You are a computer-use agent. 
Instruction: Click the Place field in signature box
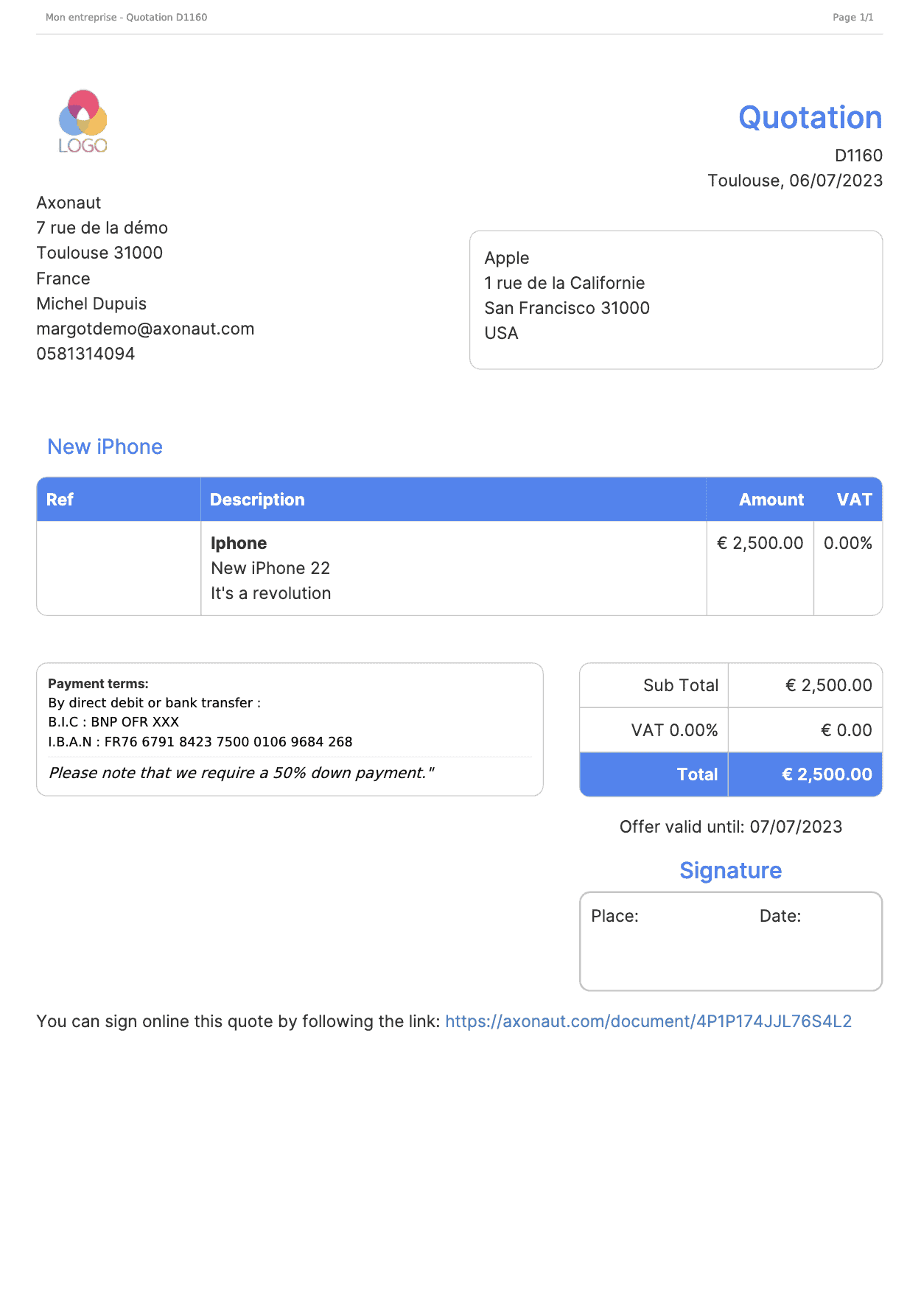click(x=614, y=916)
